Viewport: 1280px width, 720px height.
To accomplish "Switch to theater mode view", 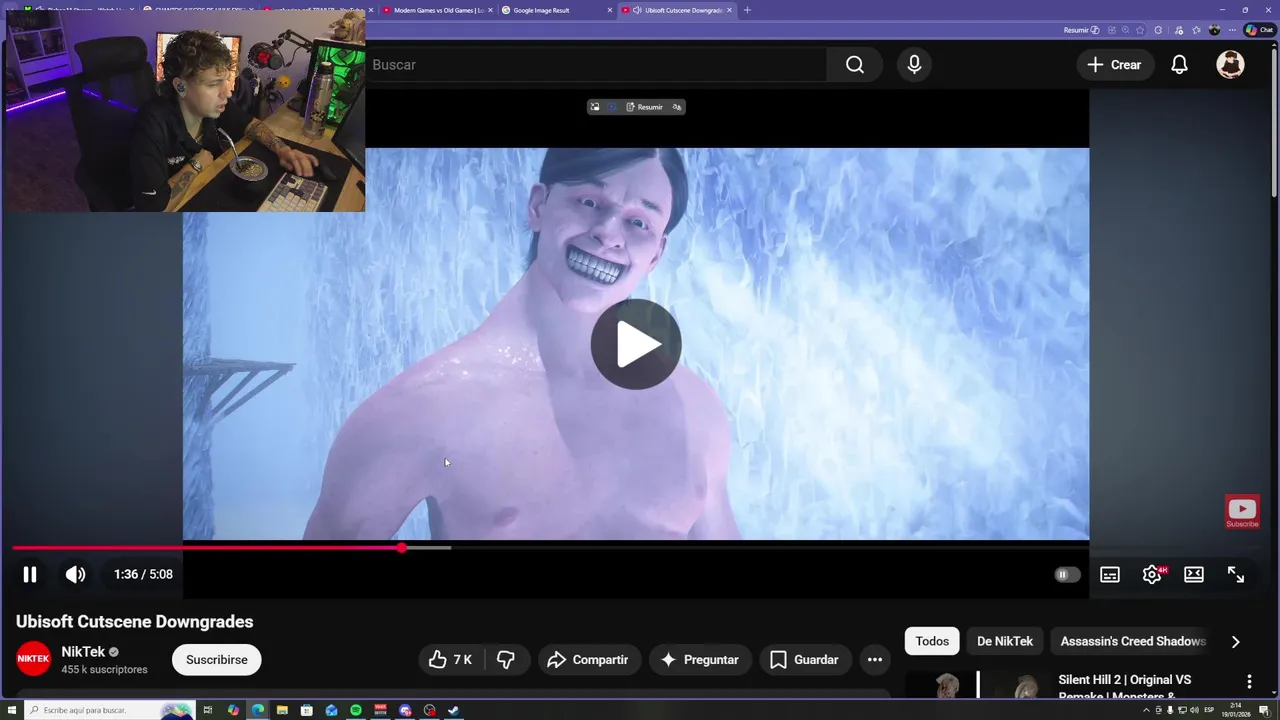I will point(1194,574).
